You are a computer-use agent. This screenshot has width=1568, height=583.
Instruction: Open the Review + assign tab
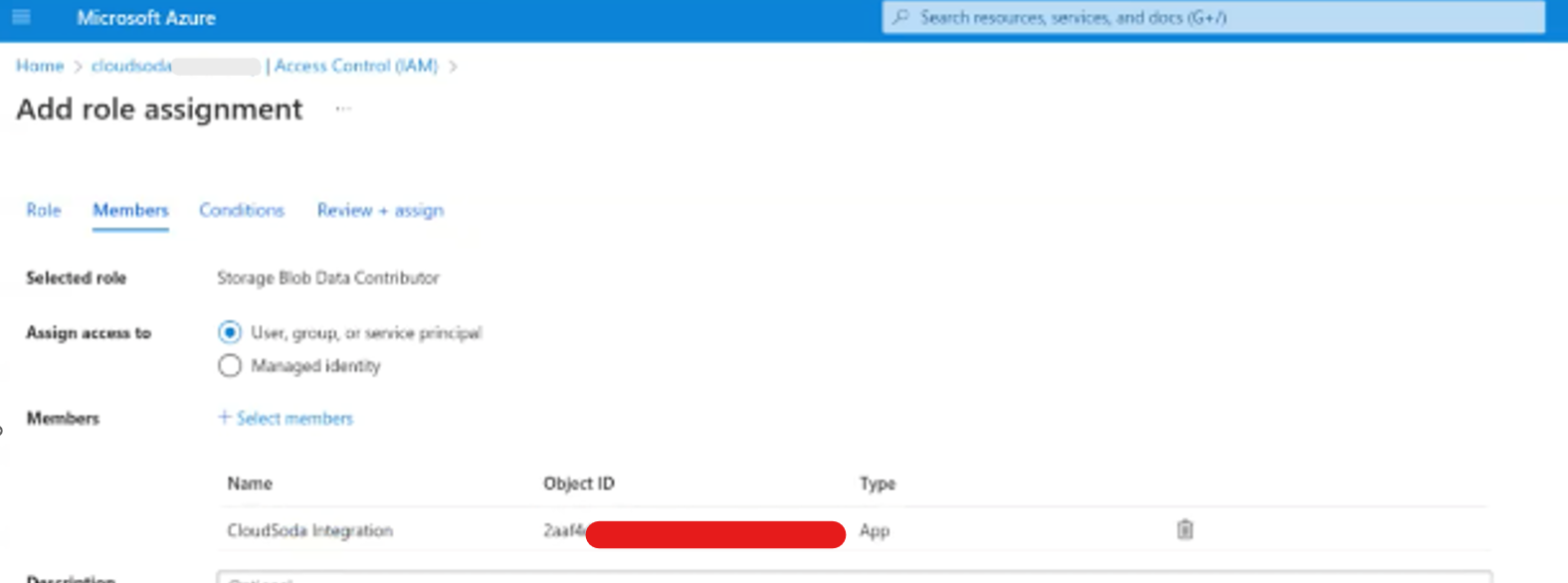click(380, 210)
